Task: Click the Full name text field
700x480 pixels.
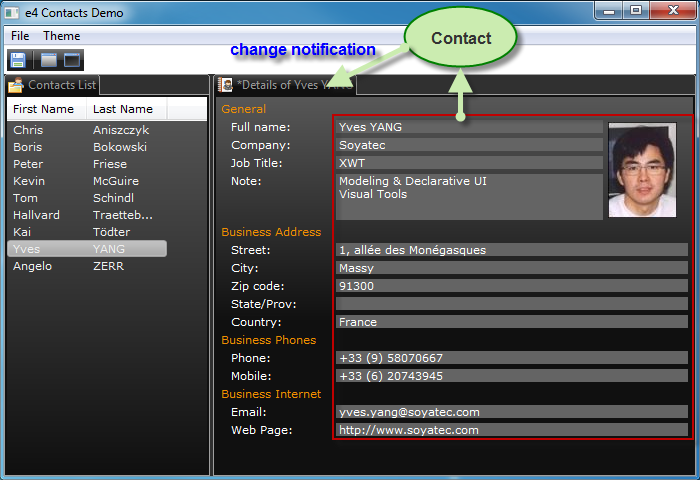Action: click(468, 127)
